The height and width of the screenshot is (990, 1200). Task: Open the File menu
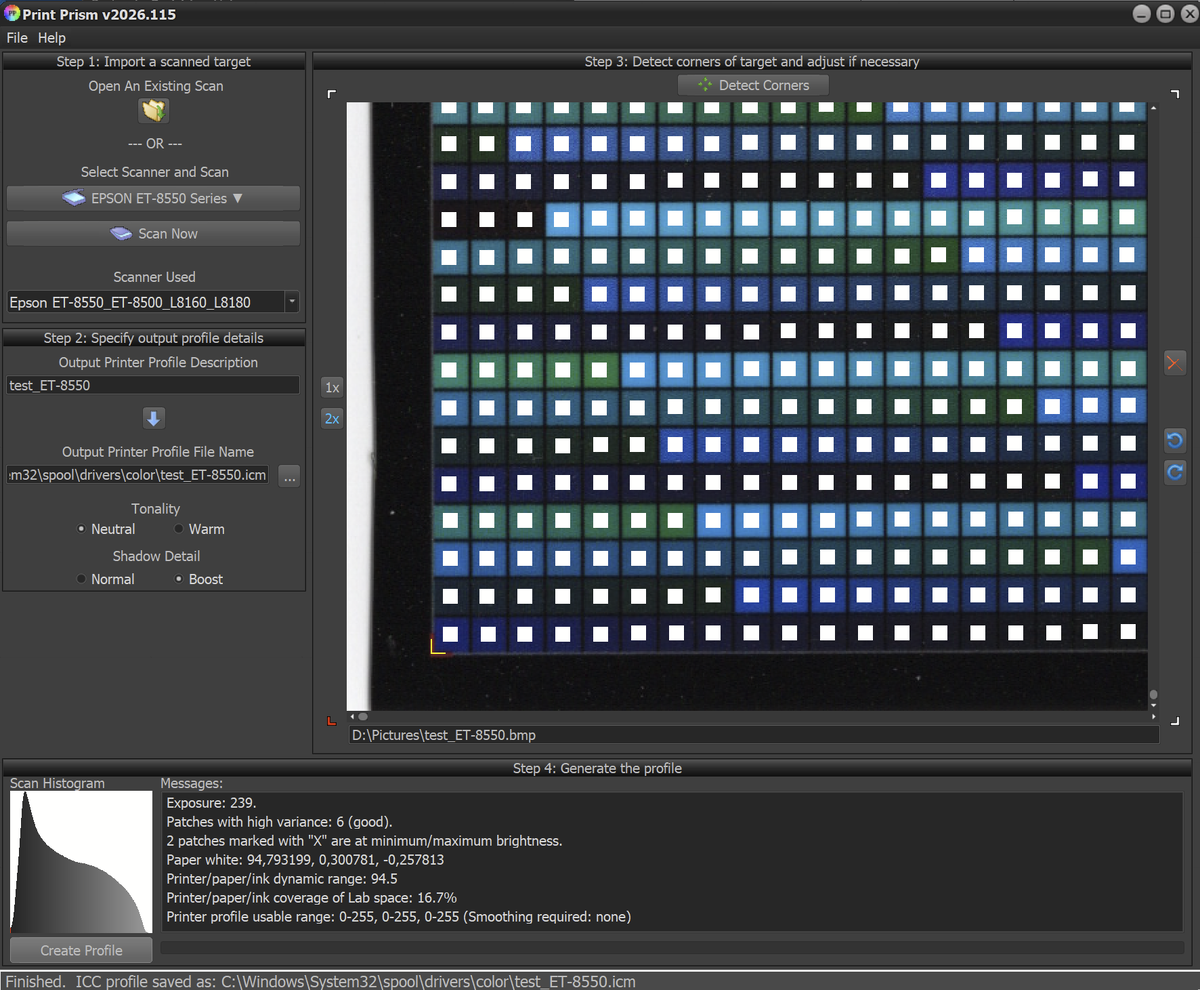[x=17, y=38]
